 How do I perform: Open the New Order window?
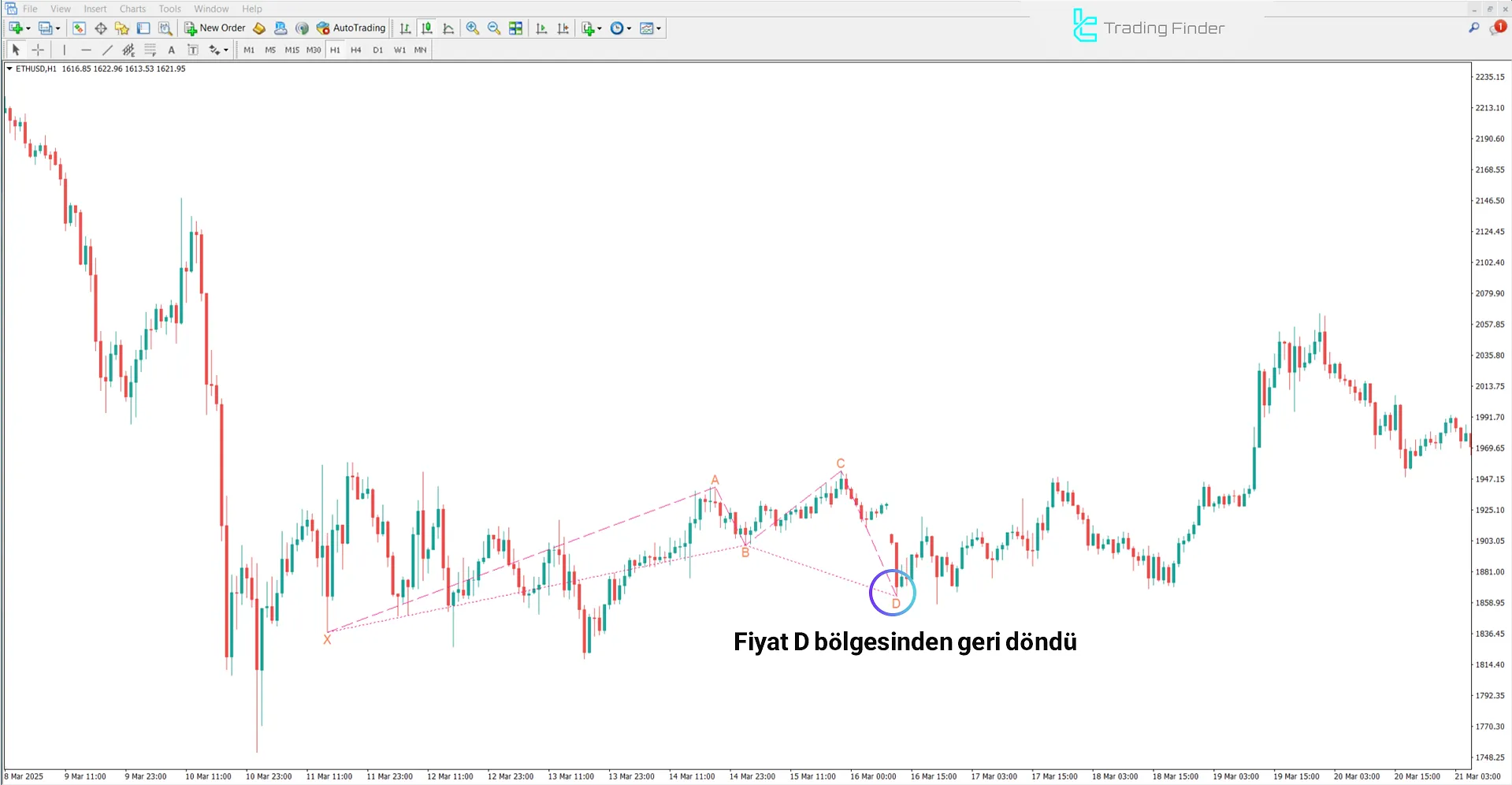pos(214,28)
